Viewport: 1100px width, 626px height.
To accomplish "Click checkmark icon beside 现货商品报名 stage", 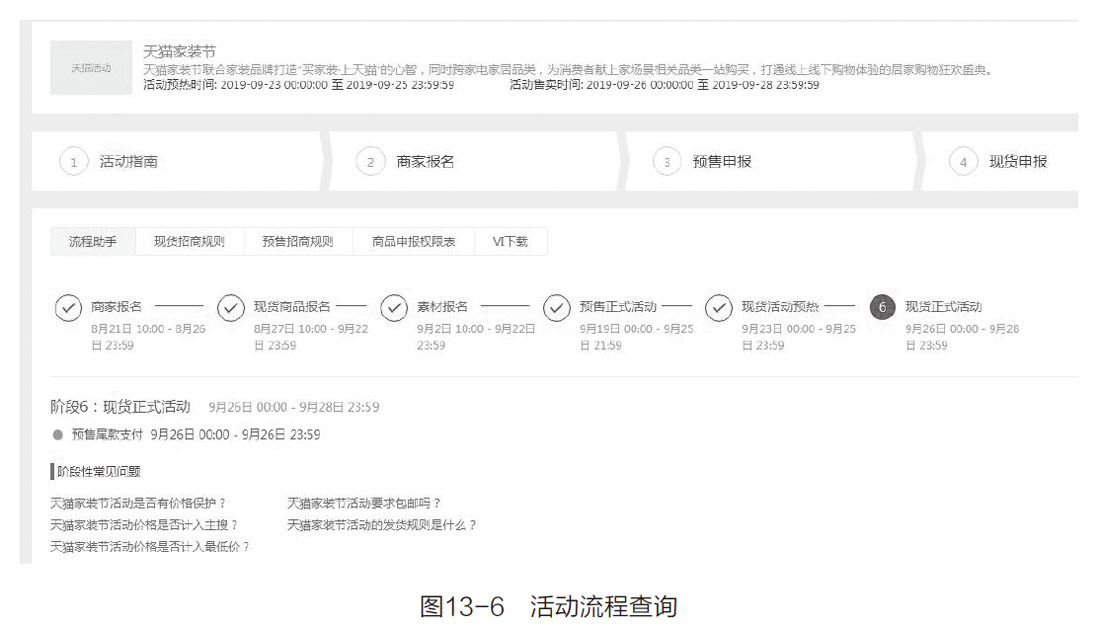I will (231, 308).
